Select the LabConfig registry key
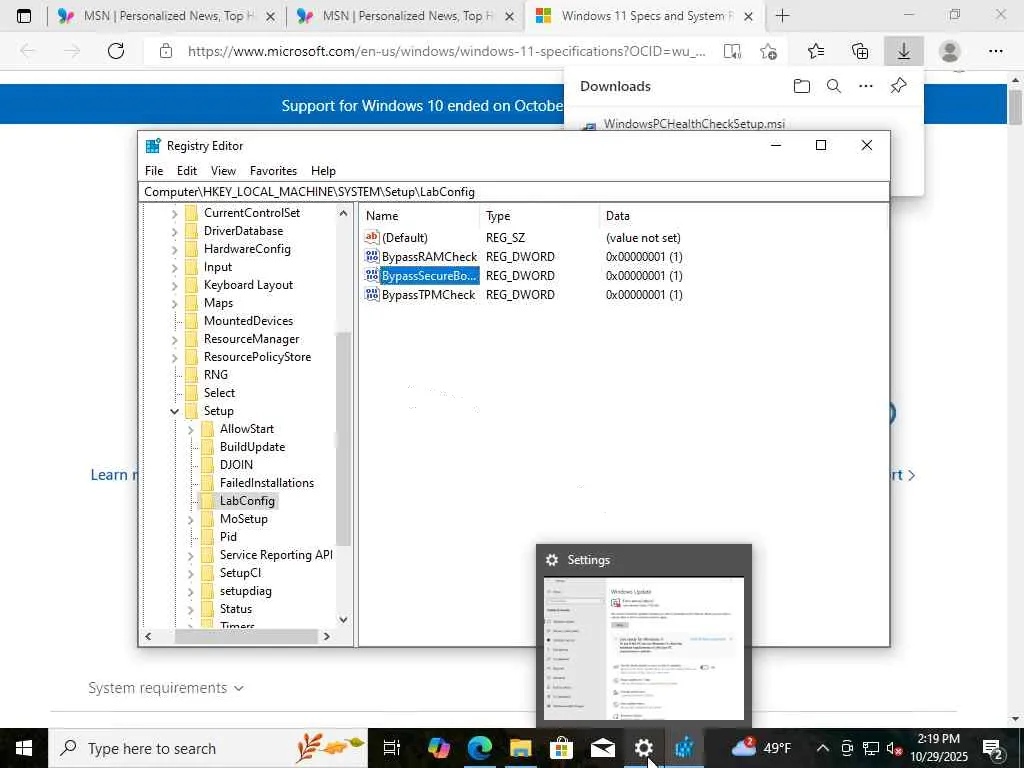Image resolution: width=1024 pixels, height=768 pixels. [247, 501]
